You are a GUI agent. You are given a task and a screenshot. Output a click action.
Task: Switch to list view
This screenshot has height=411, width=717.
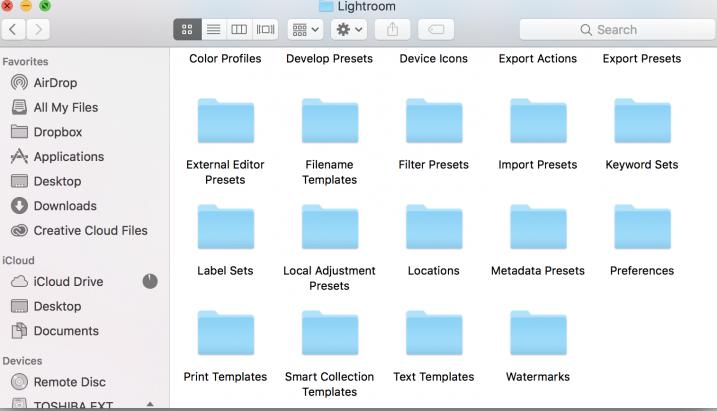coord(213,30)
